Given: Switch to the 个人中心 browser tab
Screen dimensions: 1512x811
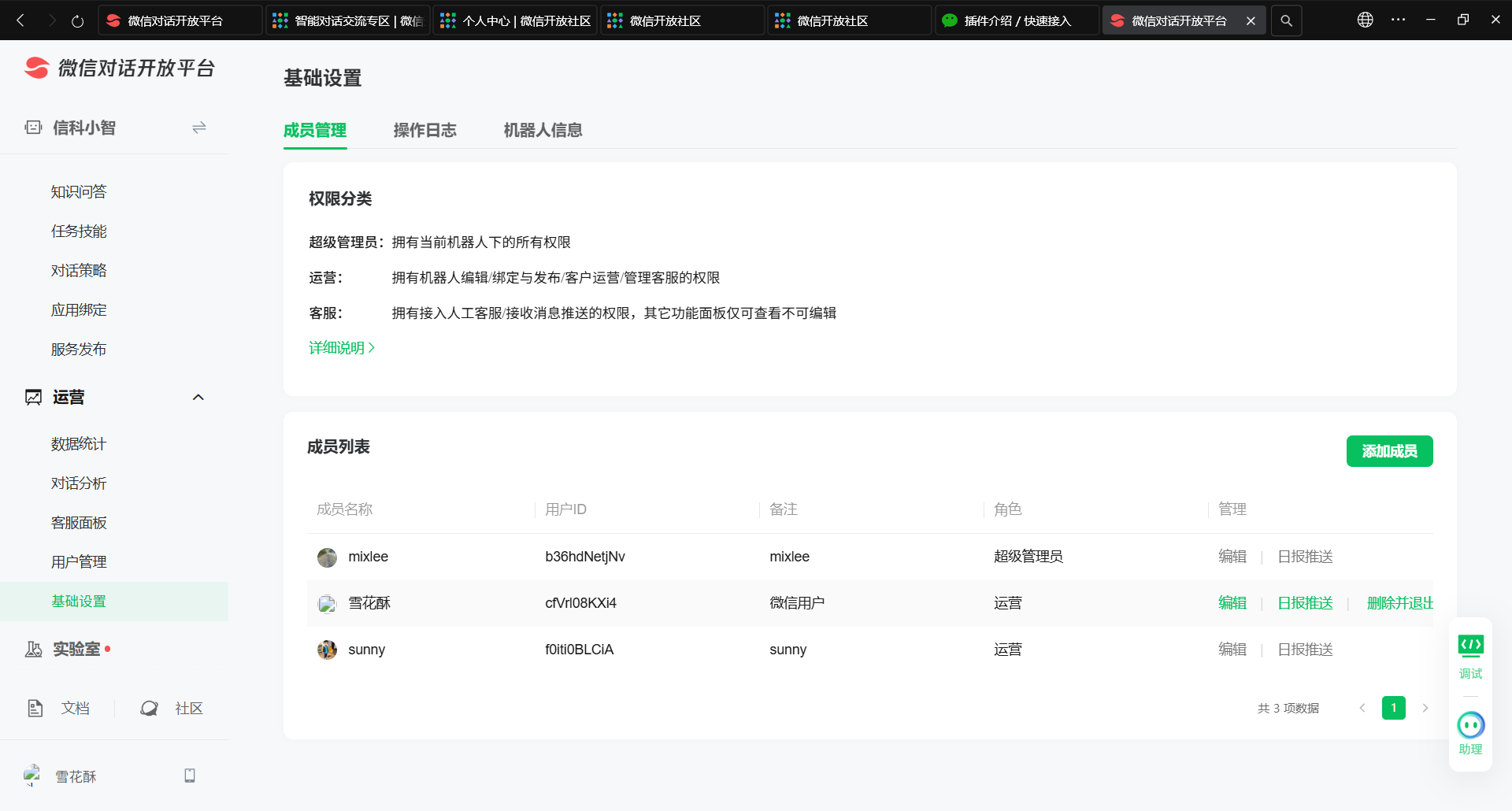Looking at the screenshot, I should click(515, 20).
